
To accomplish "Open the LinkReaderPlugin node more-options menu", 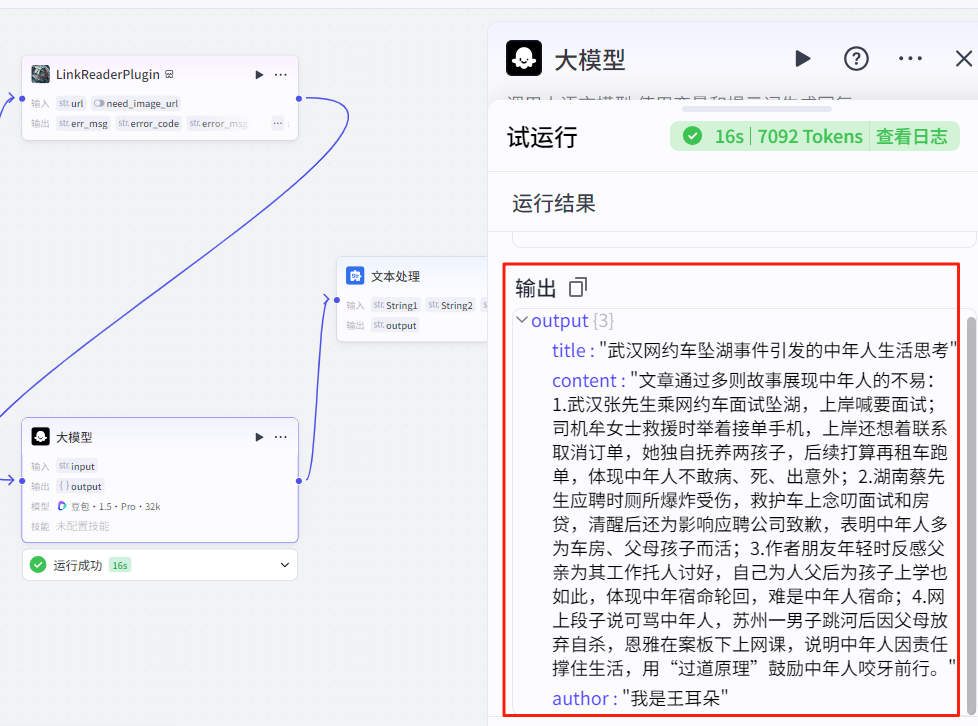I will [281, 75].
